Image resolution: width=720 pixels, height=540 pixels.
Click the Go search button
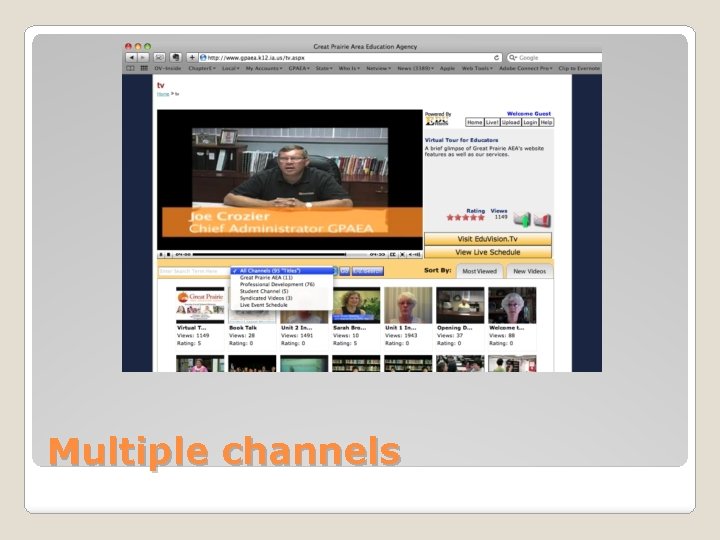pos(344,271)
